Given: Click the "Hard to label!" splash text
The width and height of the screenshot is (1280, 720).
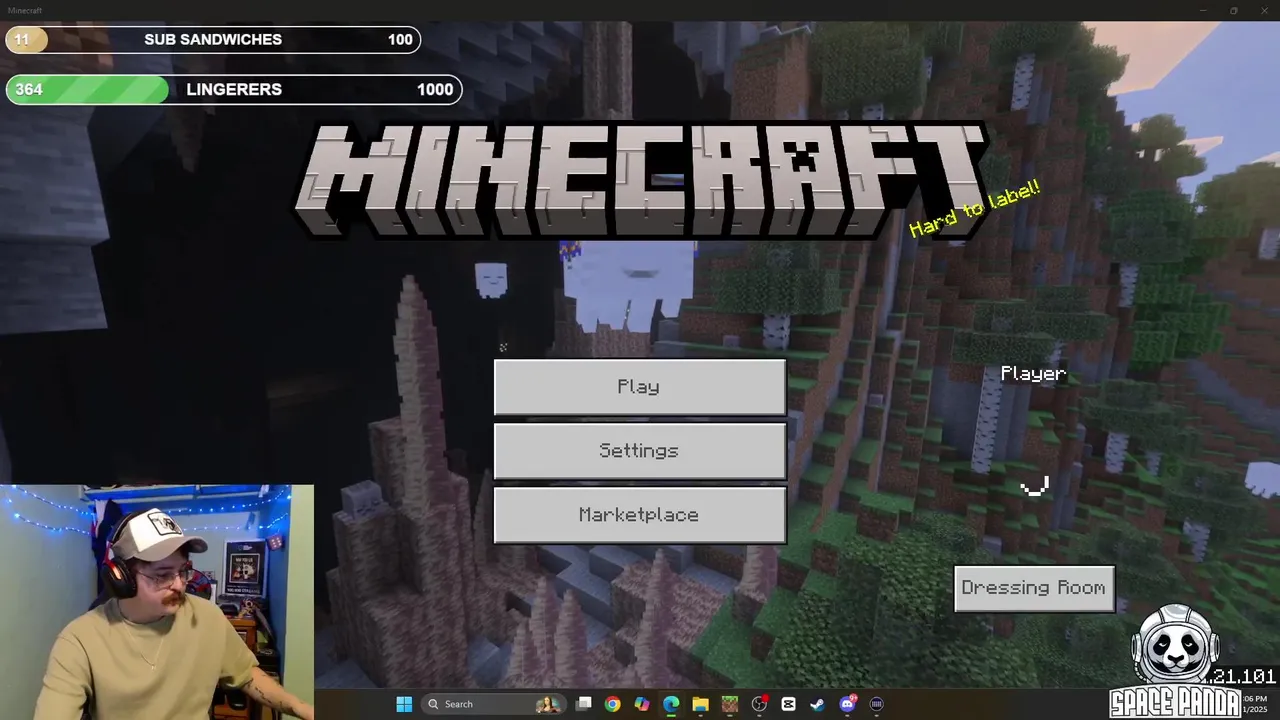Looking at the screenshot, I should (974, 208).
